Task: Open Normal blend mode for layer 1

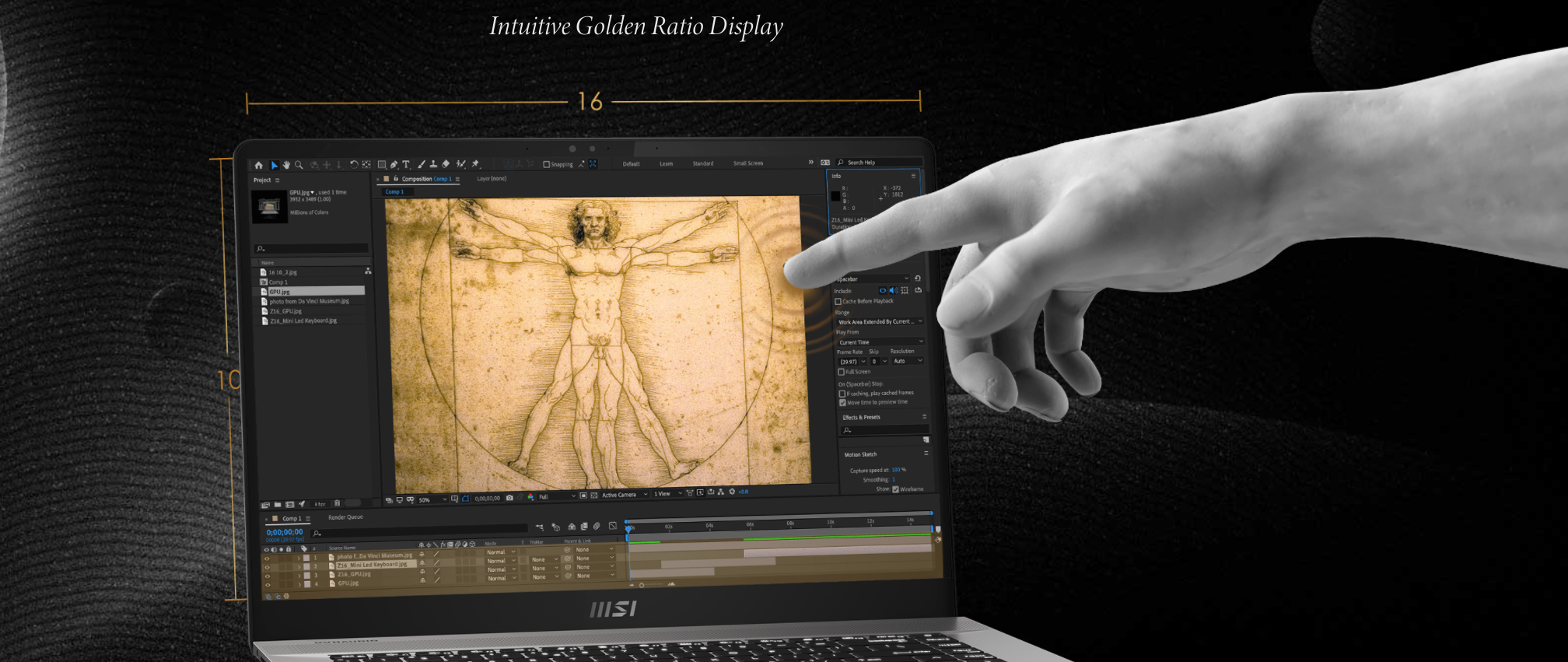Action: 501,552
